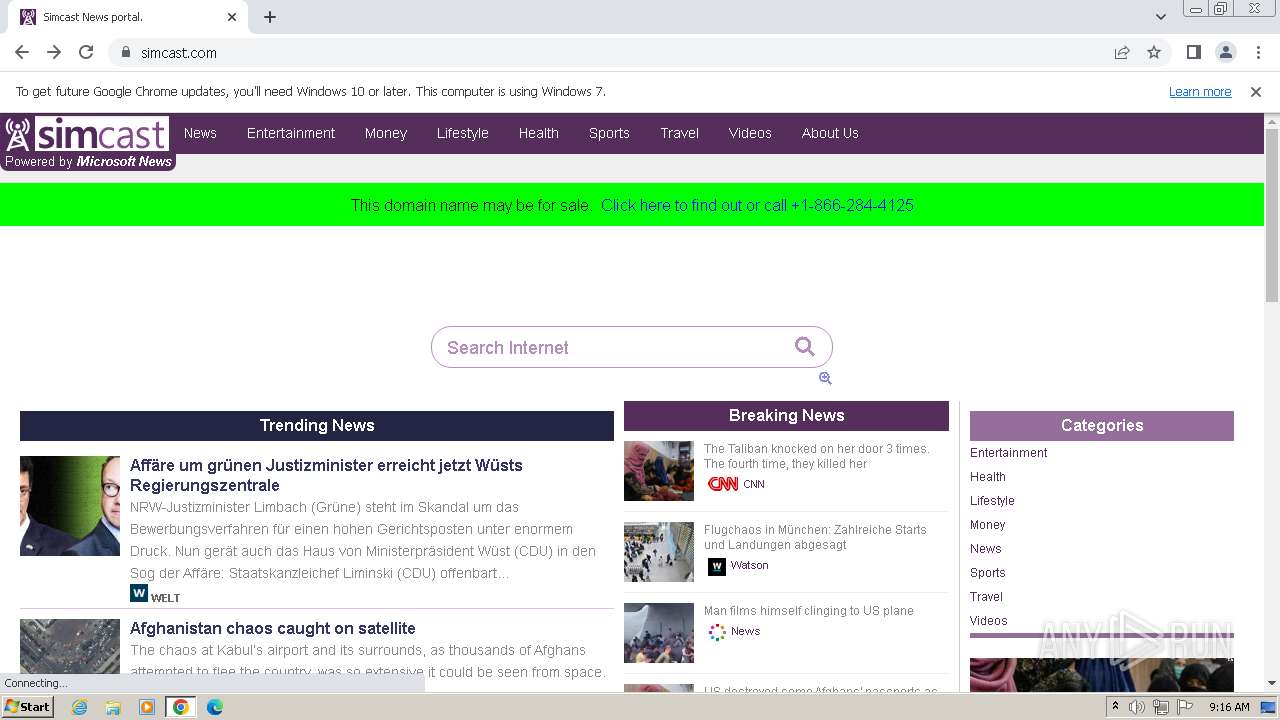The height and width of the screenshot is (720, 1280).
Task: Open the Travel menu item
Action: coord(680,133)
